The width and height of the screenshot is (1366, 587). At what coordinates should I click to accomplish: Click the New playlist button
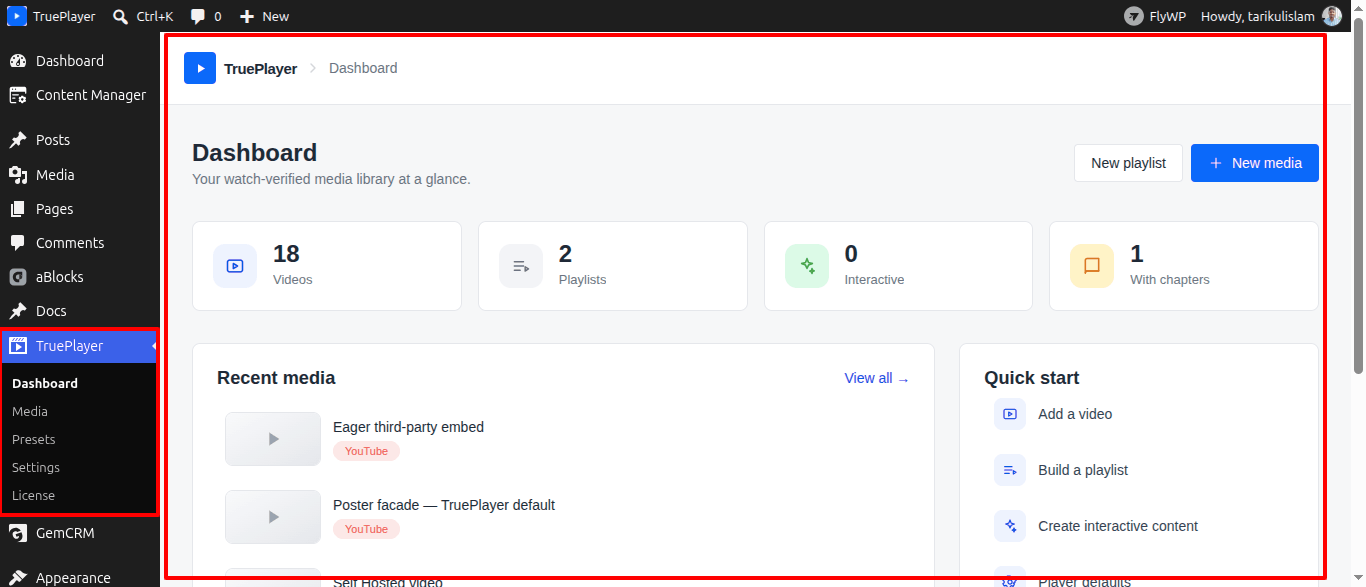tap(1128, 163)
